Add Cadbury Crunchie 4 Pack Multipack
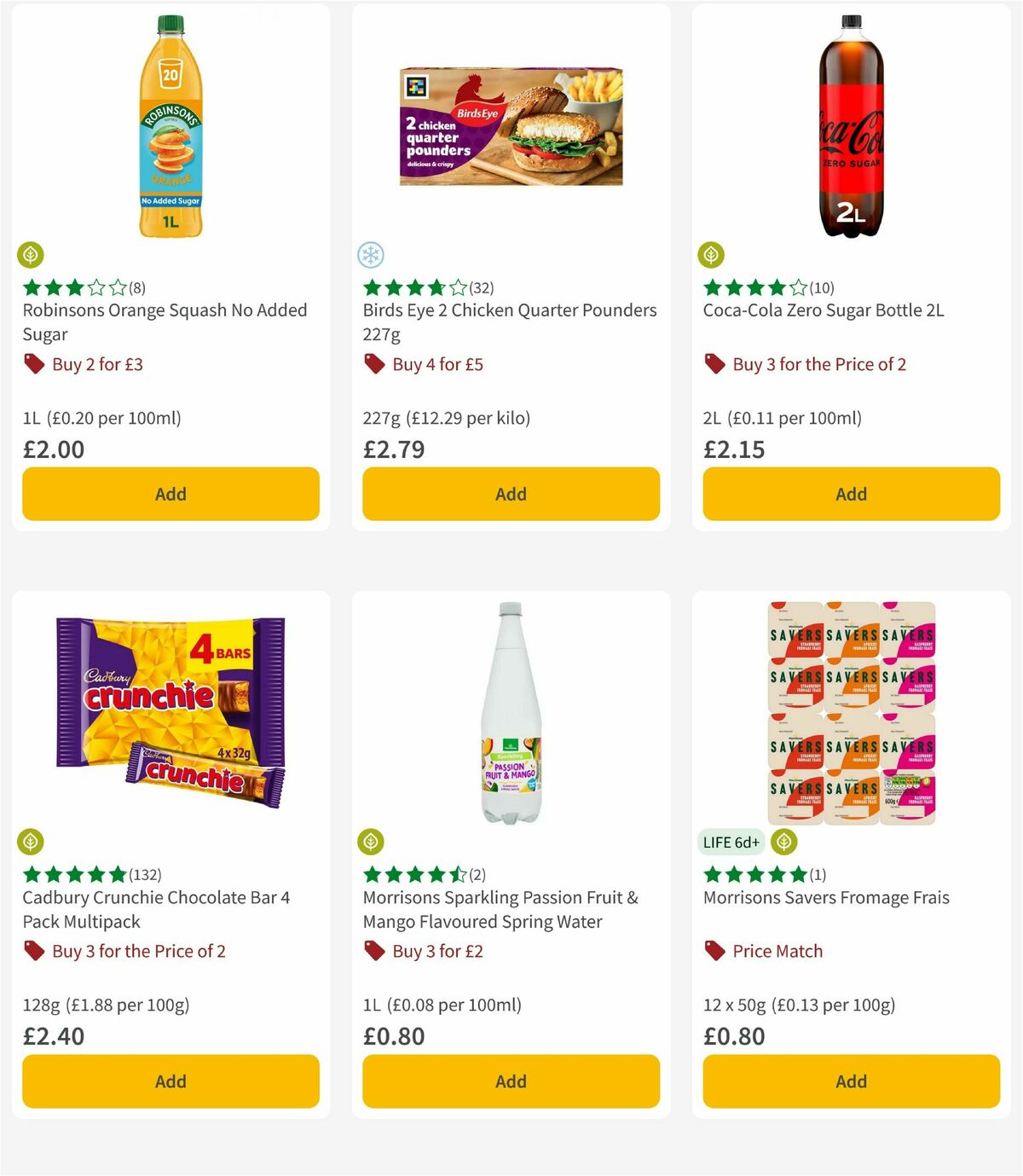Viewport: 1023px width, 1176px height. pyautogui.click(x=170, y=1081)
